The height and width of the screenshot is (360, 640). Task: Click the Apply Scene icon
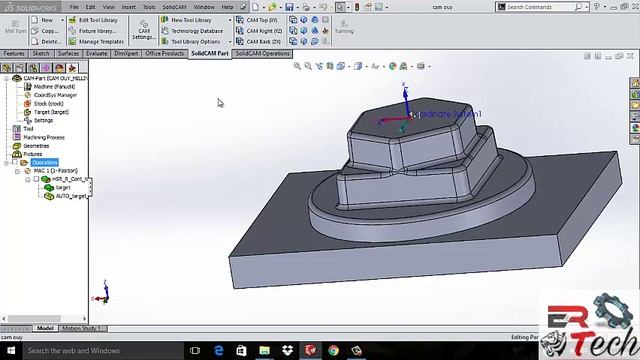(x=404, y=66)
